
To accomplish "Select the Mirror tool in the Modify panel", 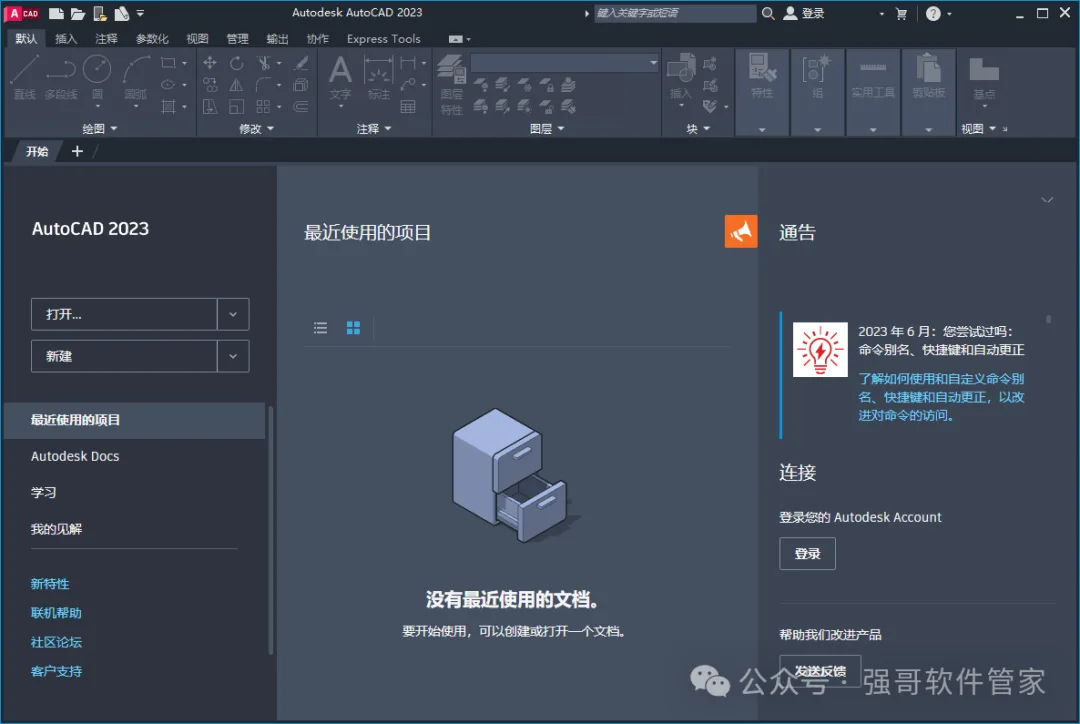I will 236,85.
